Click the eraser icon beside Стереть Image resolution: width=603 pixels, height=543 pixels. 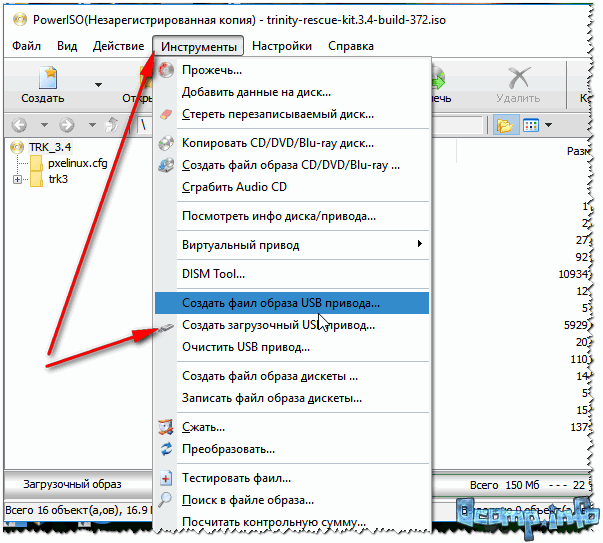coord(166,114)
